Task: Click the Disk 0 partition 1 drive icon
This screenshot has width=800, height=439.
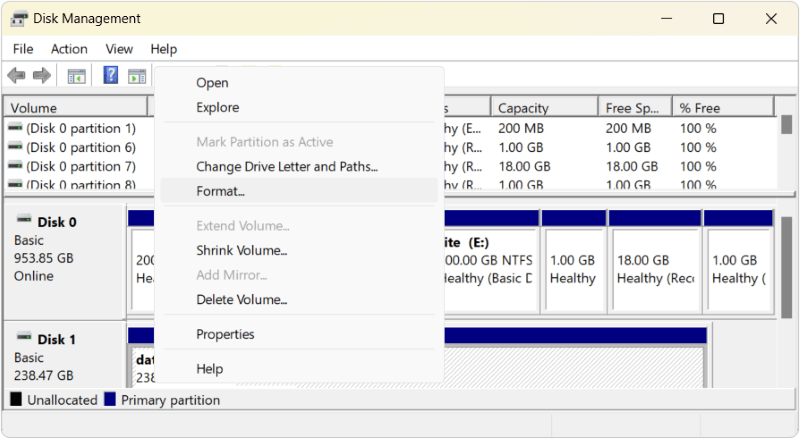Action: click(x=15, y=128)
